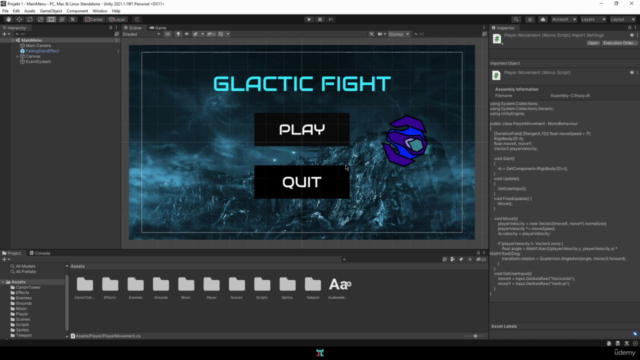Screen dimensions: 640x360
Task: Open the GameObject menu
Action: click(51, 11)
